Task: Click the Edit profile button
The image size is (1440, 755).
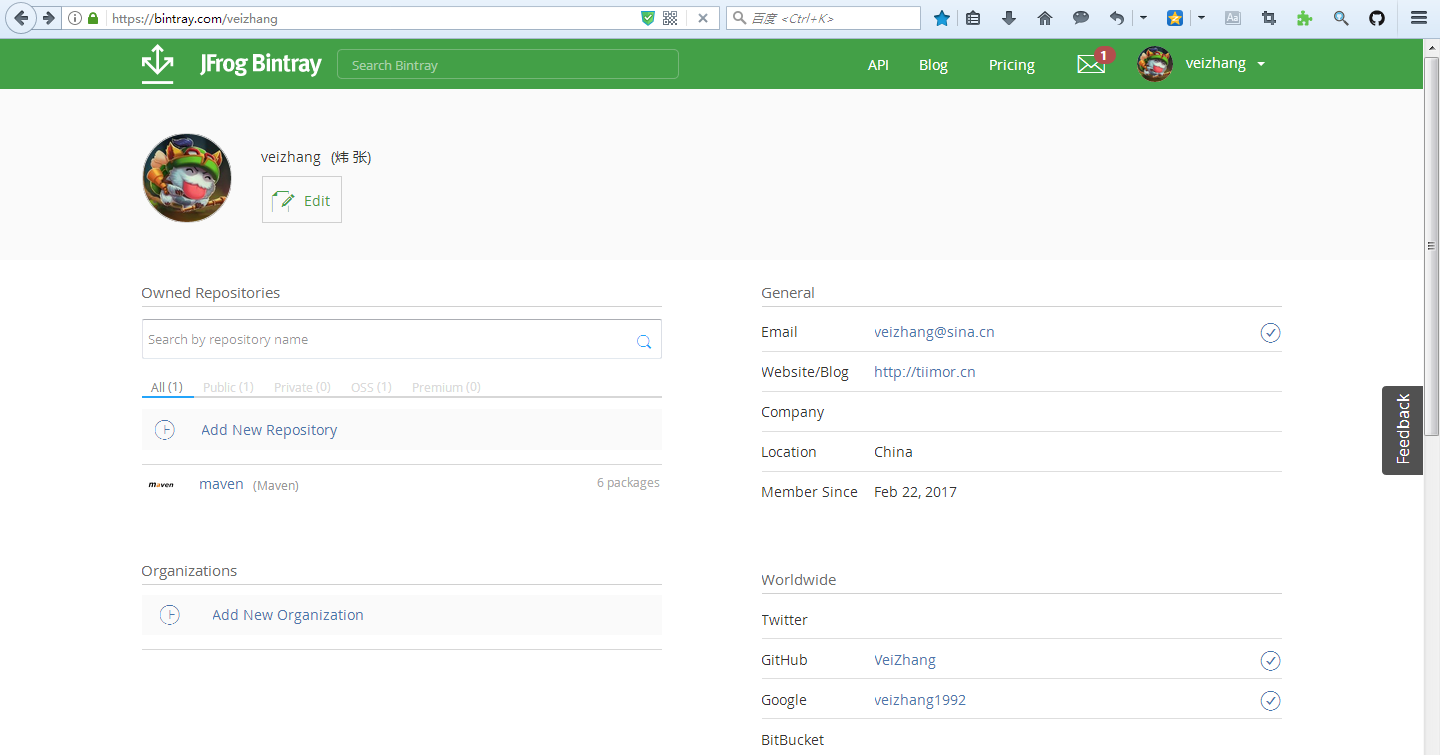Action: (302, 200)
